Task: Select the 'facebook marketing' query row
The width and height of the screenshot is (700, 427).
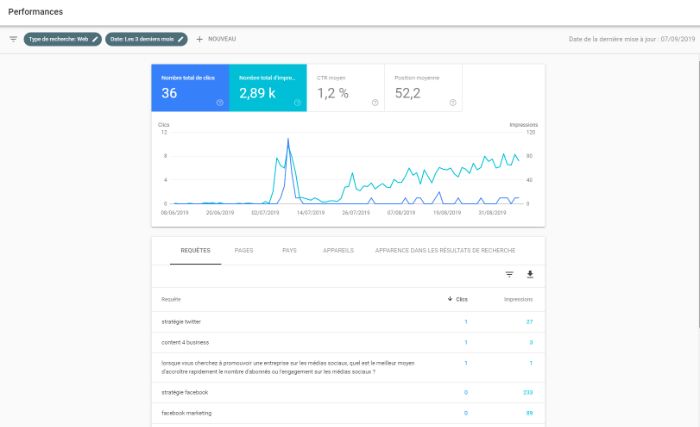Action: click(348, 413)
